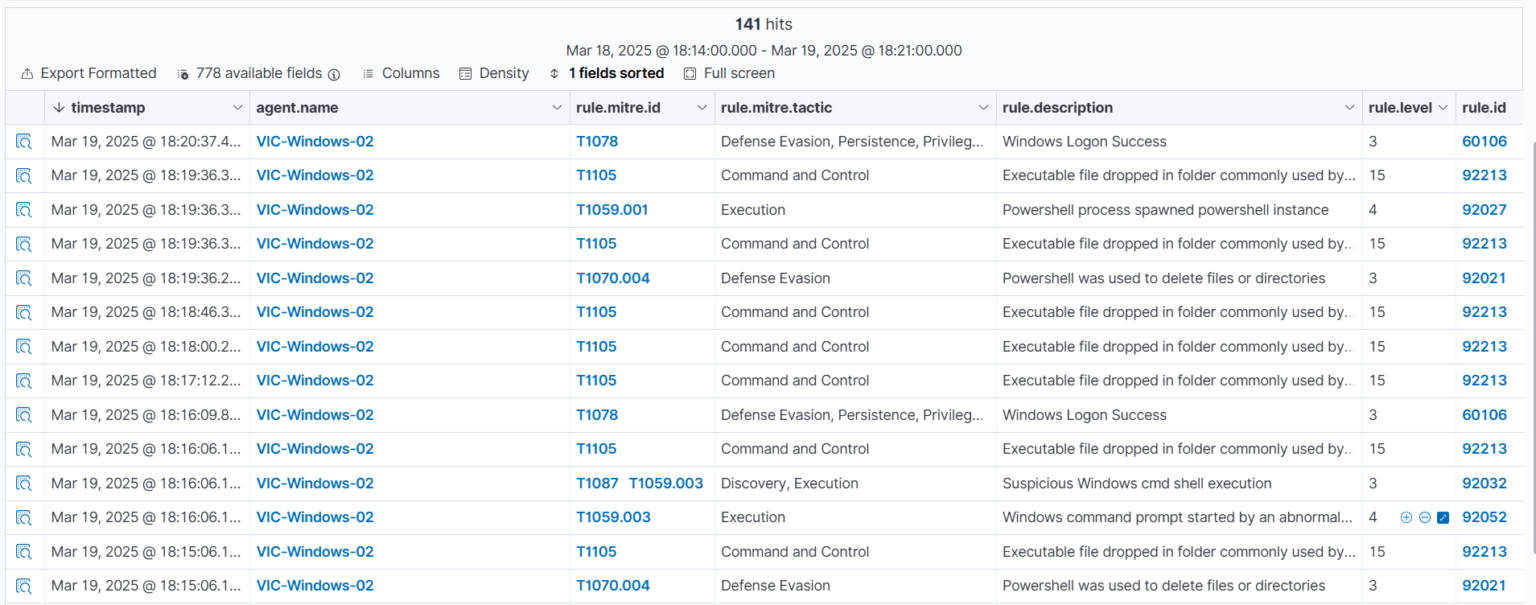Open rule ID 60106 link
Viewport: 1536px width, 605px height.
pos(1484,141)
